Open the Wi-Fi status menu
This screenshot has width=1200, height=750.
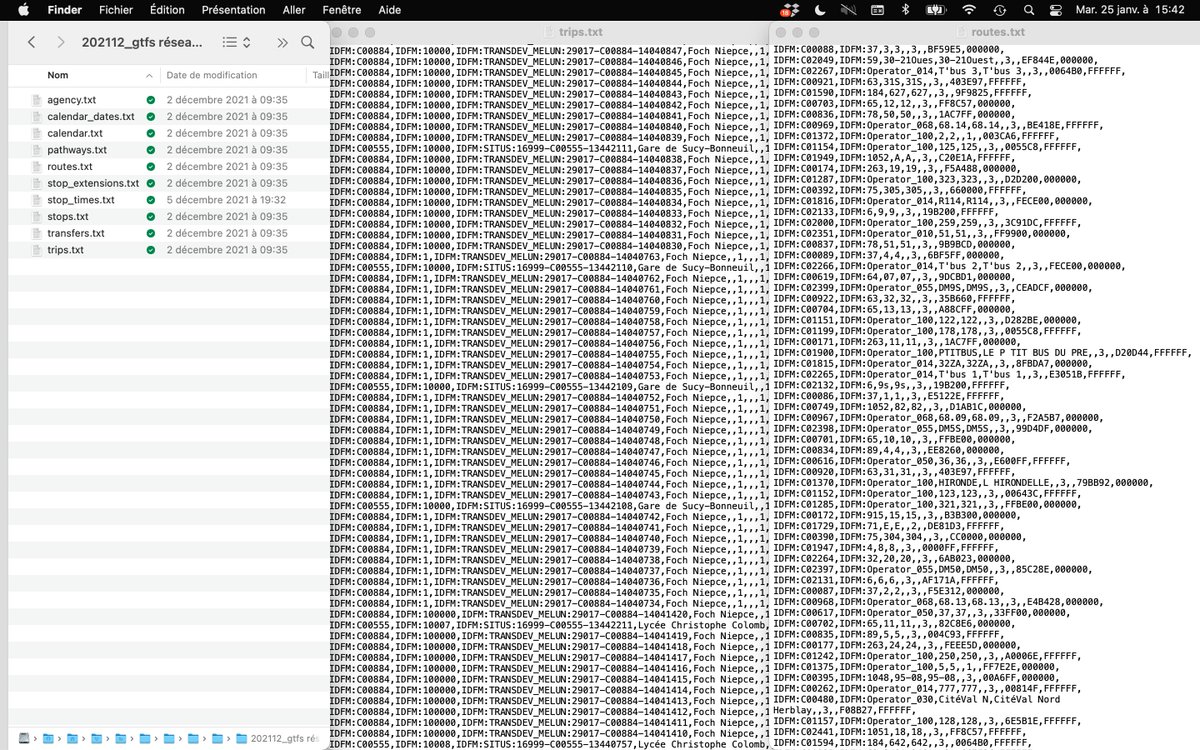pos(968,9)
